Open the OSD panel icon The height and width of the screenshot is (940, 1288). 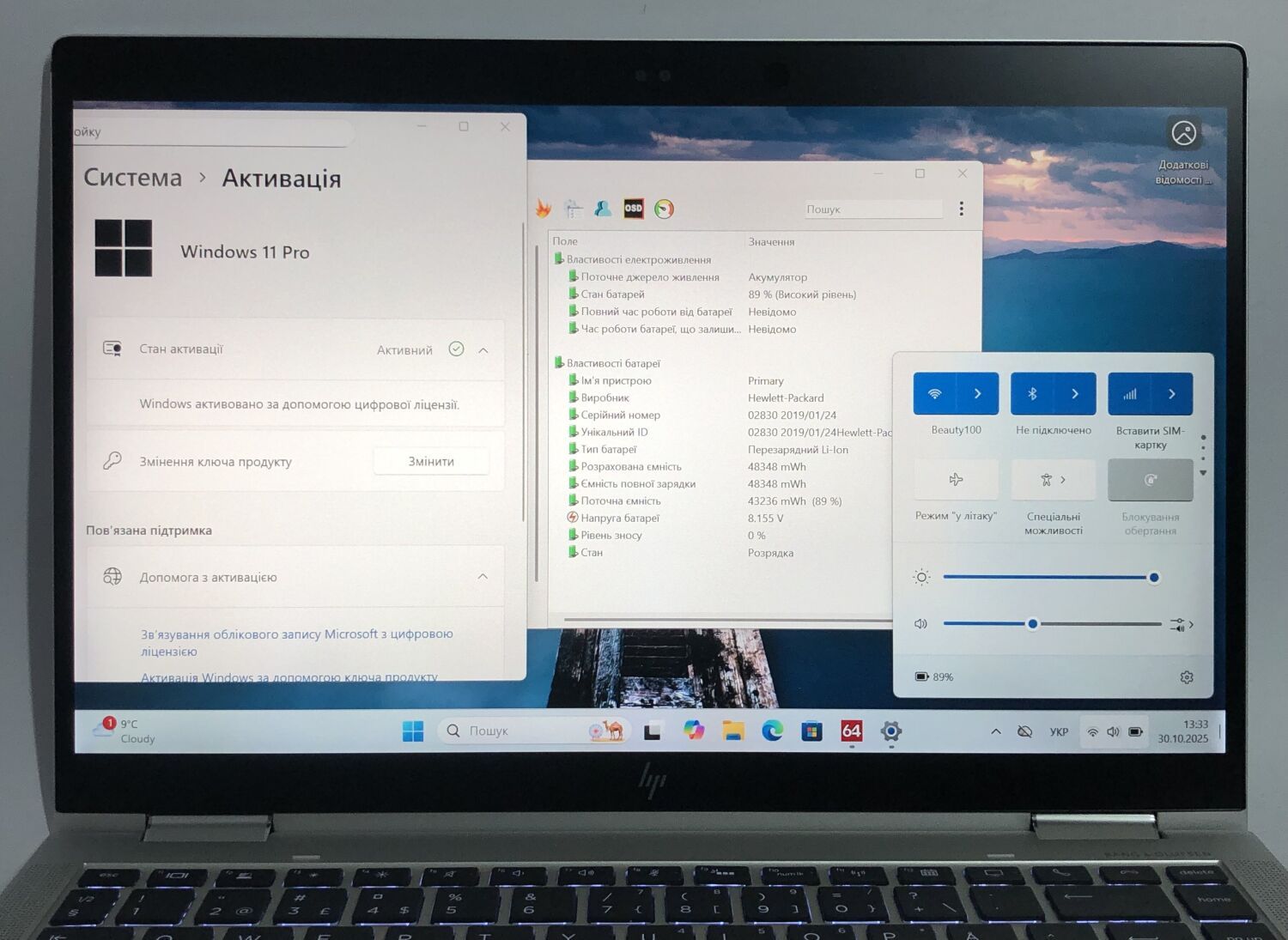[633, 209]
